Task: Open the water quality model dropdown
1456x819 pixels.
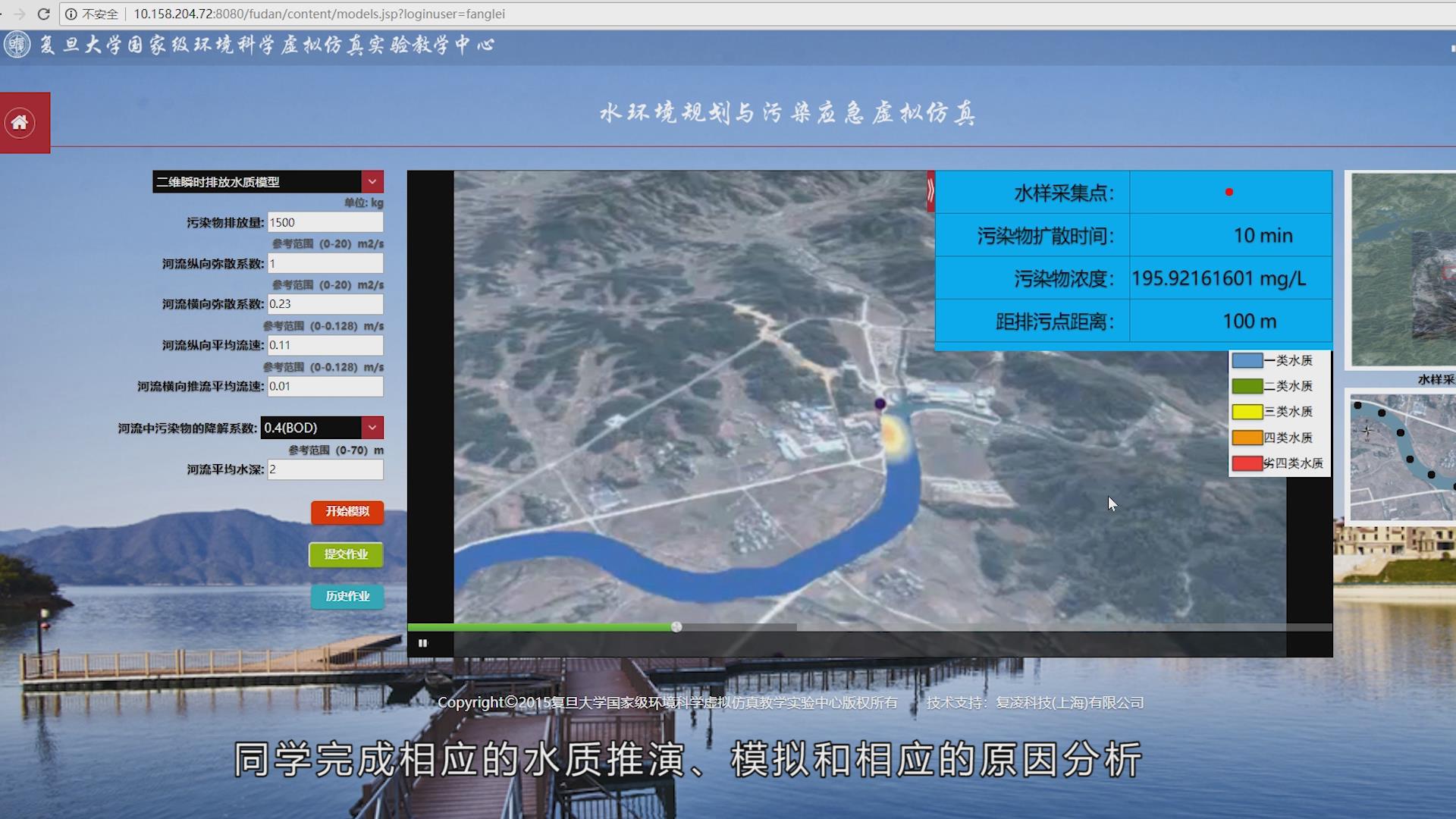Action: [x=372, y=182]
